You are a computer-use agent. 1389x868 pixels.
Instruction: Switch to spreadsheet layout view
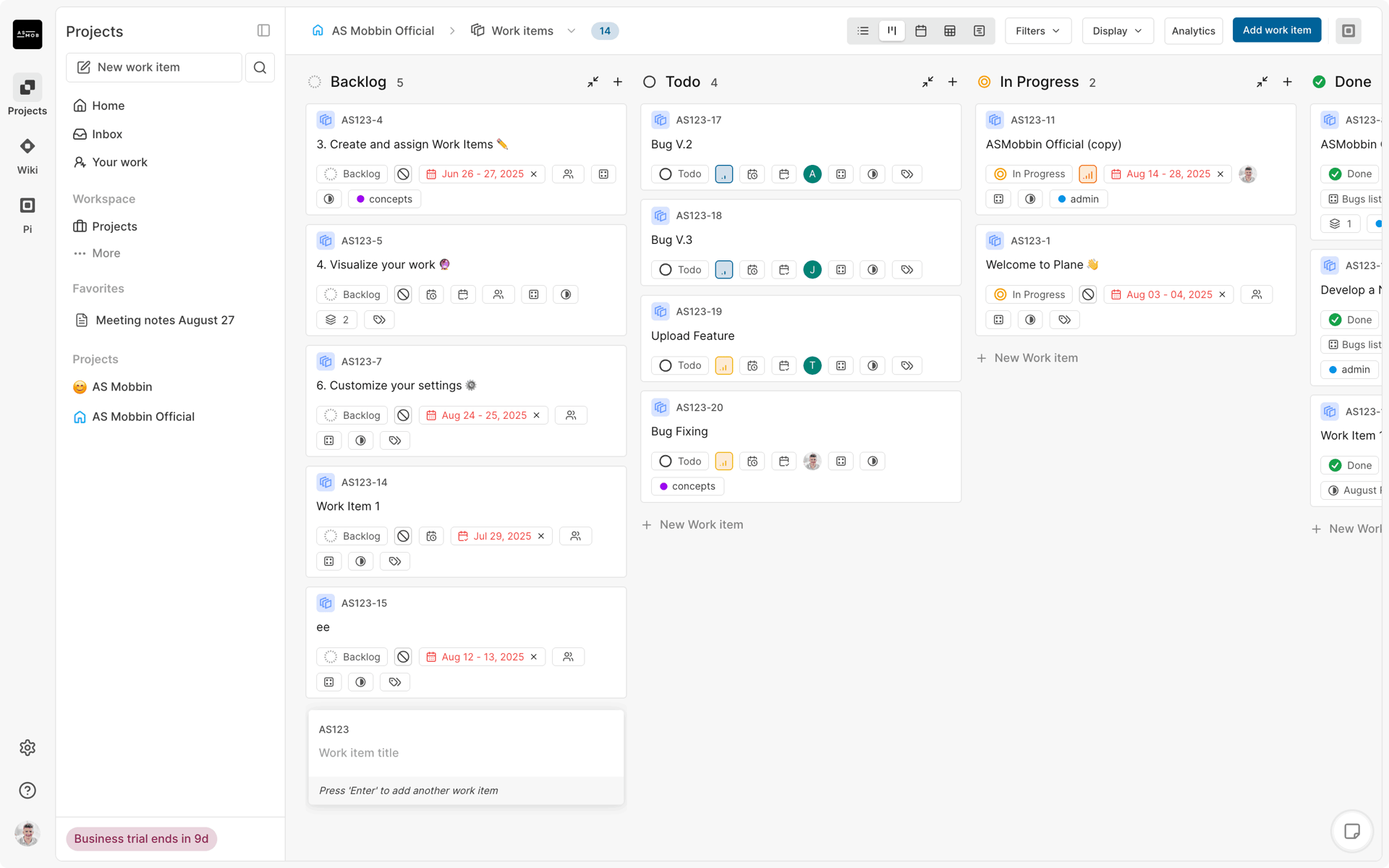(x=950, y=31)
